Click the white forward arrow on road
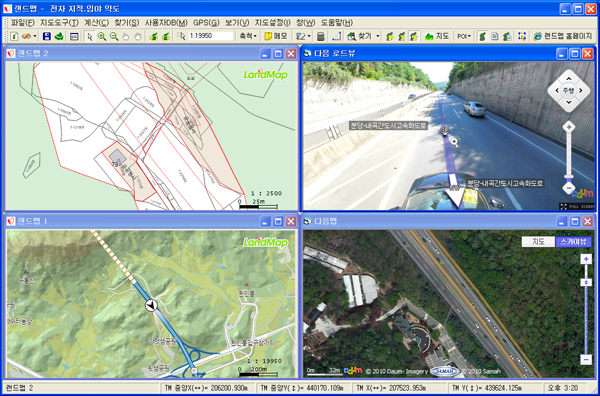 tap(456, 191)
